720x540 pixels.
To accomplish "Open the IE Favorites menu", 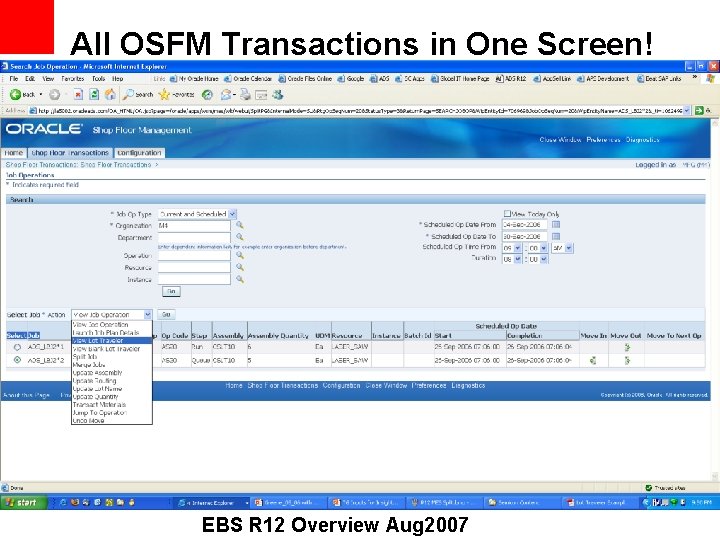I will [73, 79].
